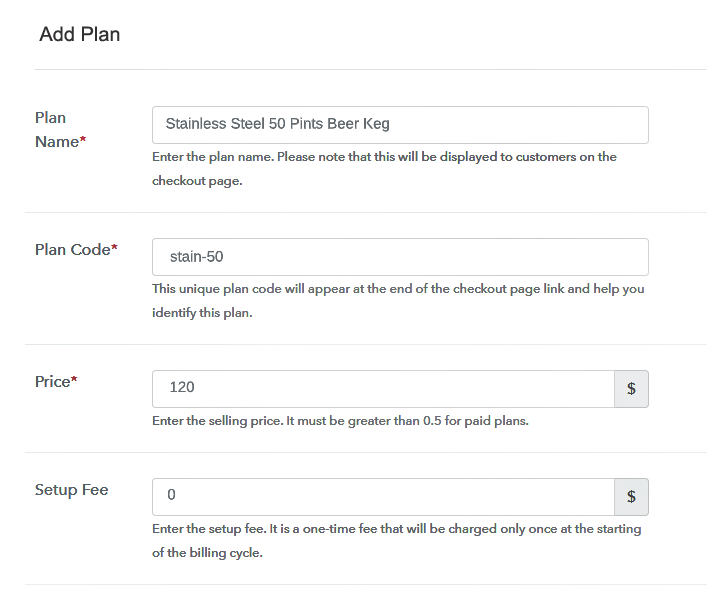Click the dollar sign beside Setup Fee field
726x596 pixels.
coord(631,497)
